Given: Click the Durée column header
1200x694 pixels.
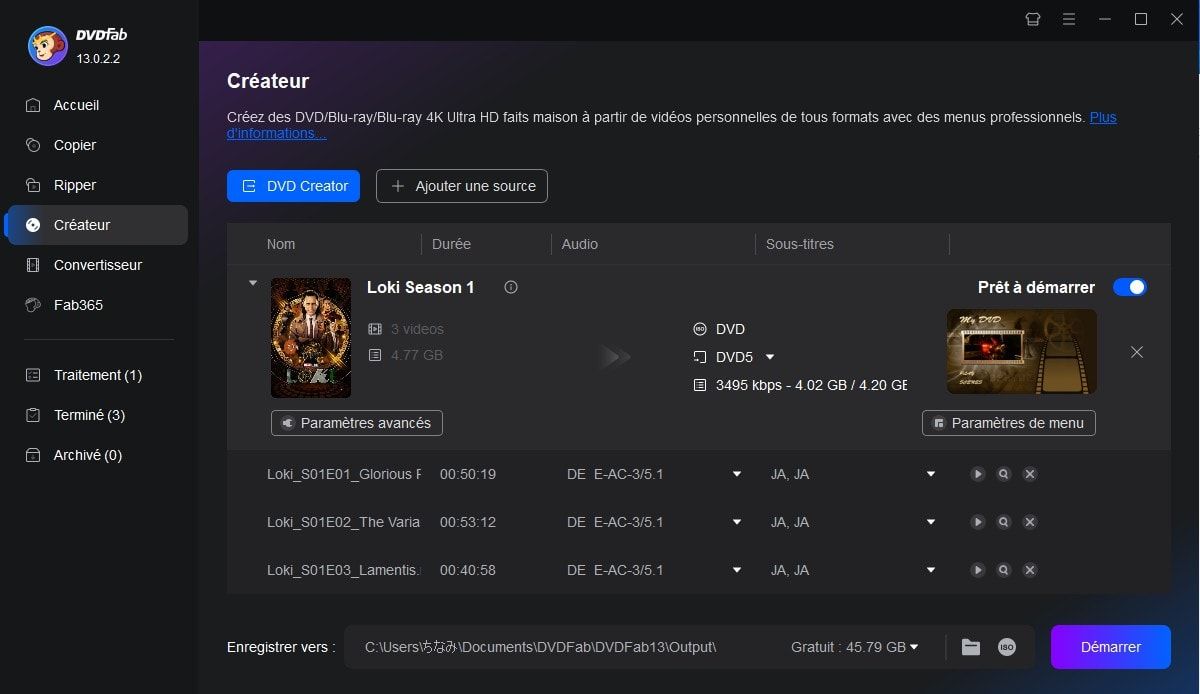Looking at the screenshot, I should coord(451,244).
